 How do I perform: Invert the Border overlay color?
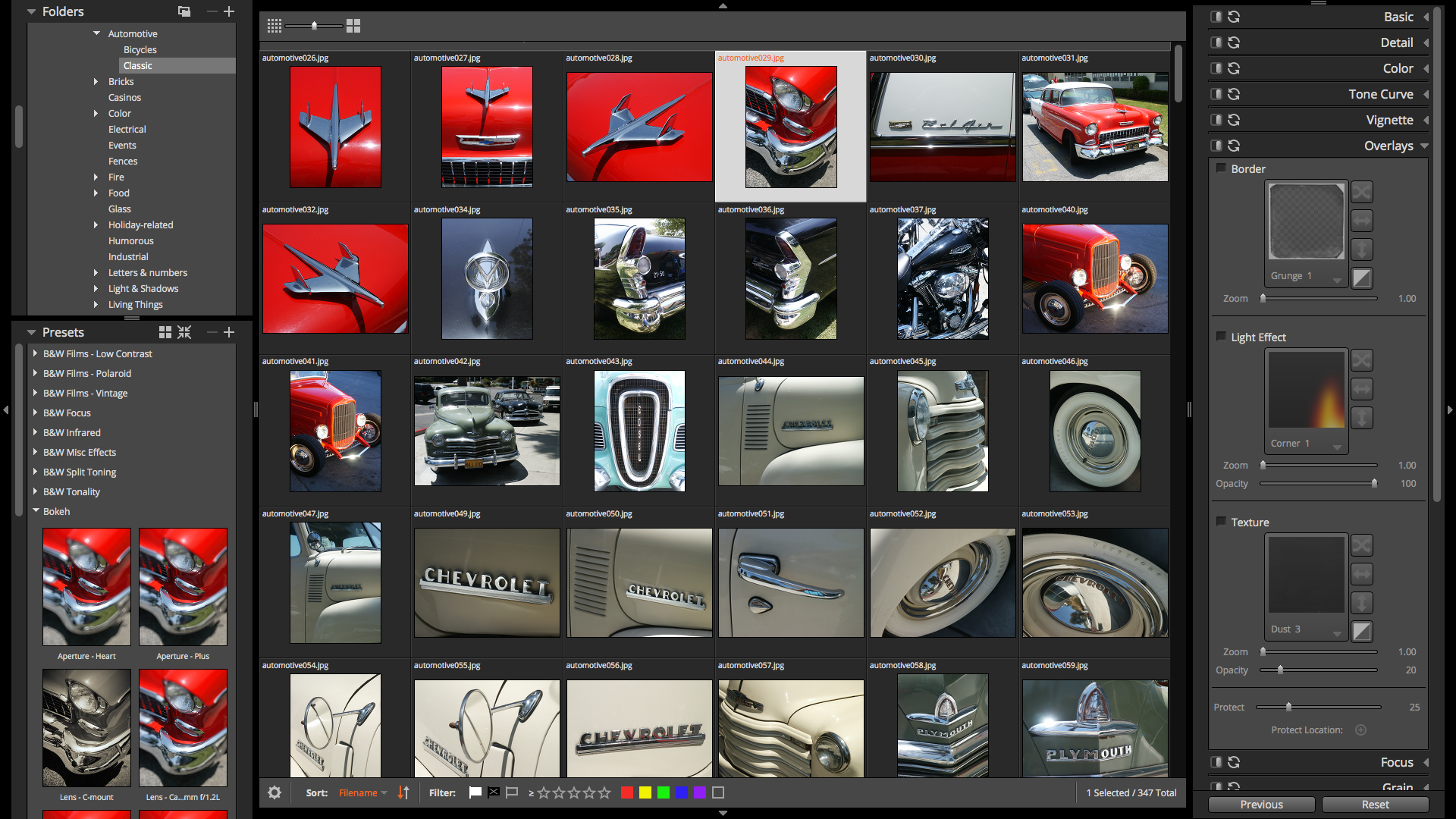click(x=1362, y=278)
